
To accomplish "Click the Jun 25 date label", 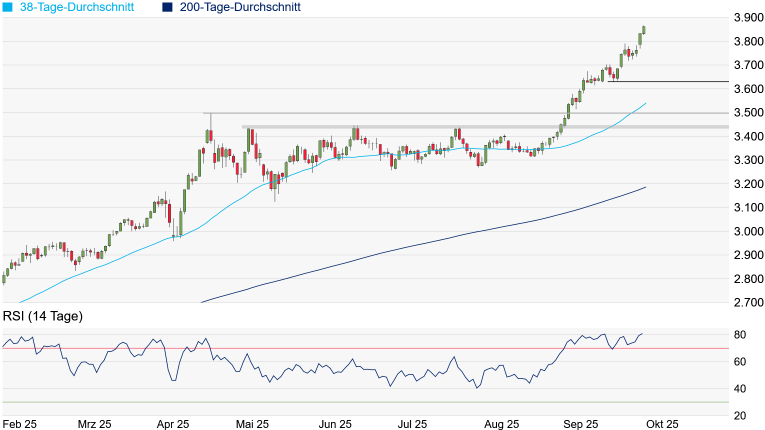I will tap(335, 424).
